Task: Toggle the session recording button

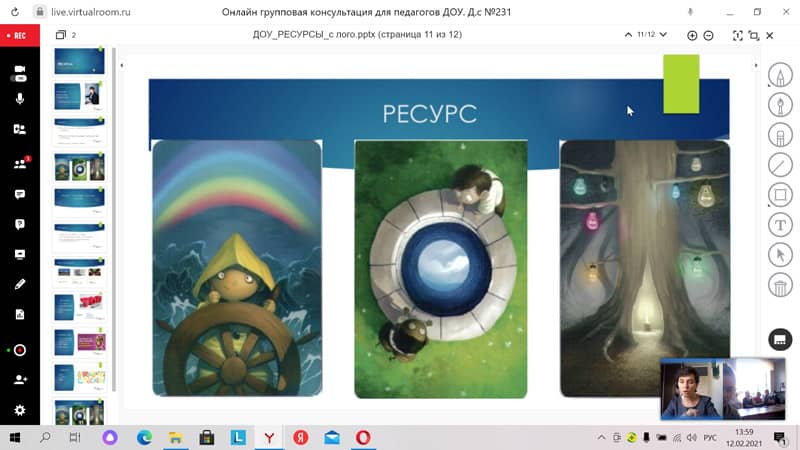Action: 19,350
